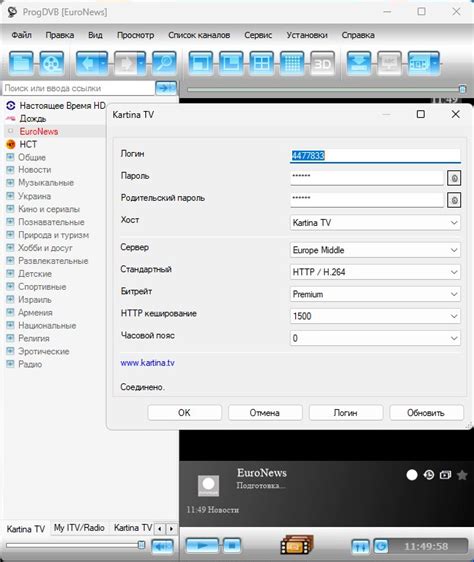Expand the Новости channel category
Screen dimensions: 474x562
coord(10,170)
